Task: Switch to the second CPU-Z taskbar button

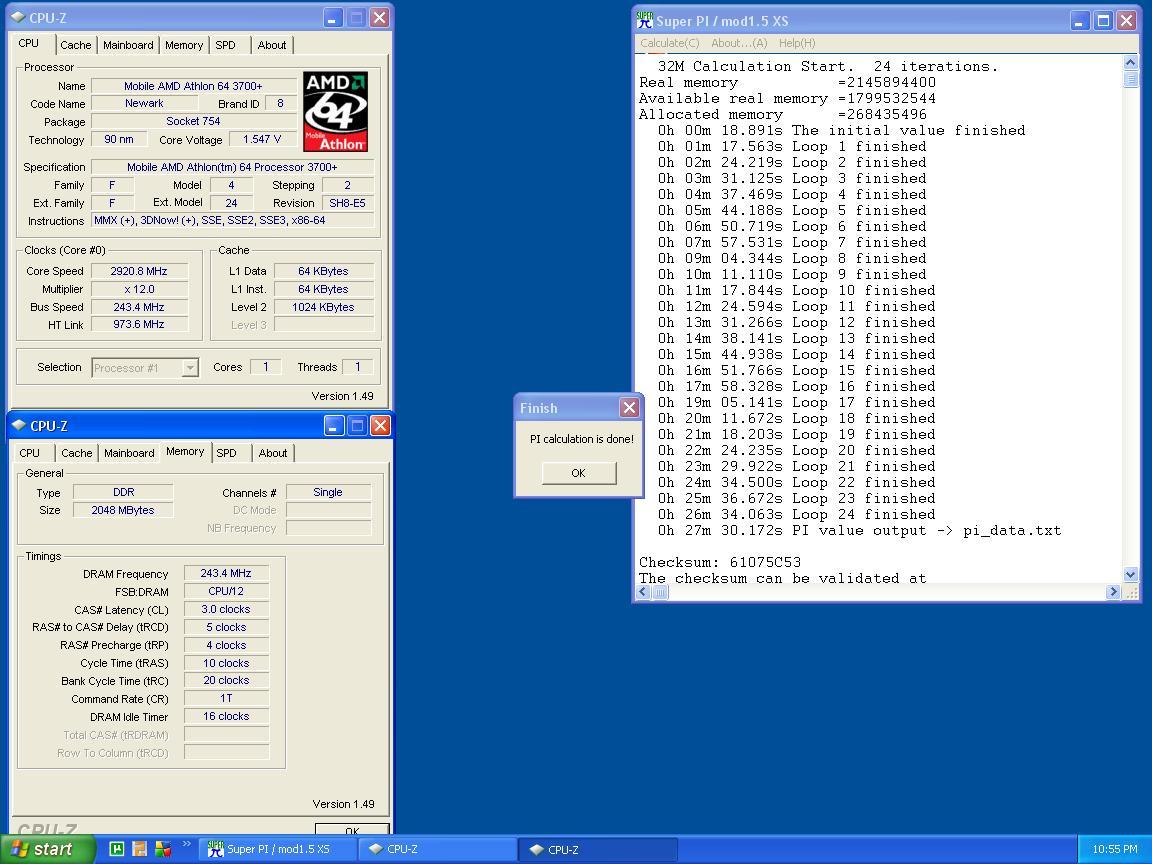Action: click(597, 849)
